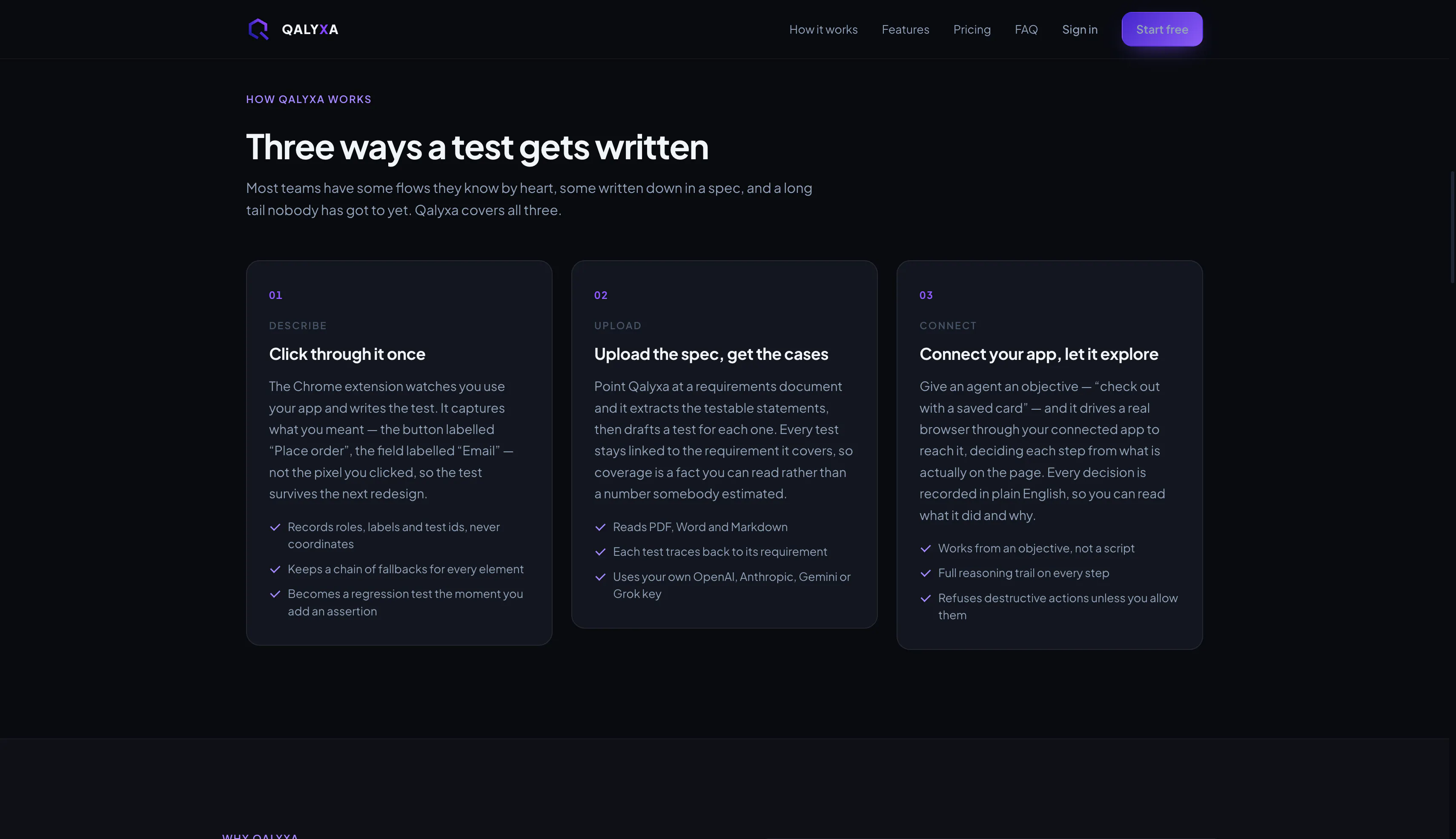Click the text Each test traces back to its requirement
Image resolution: width=1456 pixels, height=839 pixels.
click(x=720, y=552)
